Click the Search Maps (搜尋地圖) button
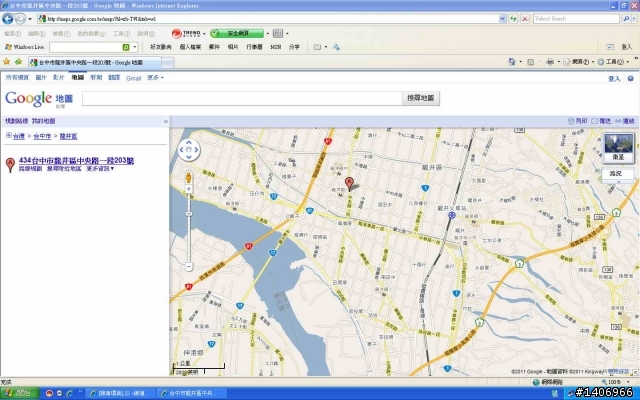 coord(420,98)
